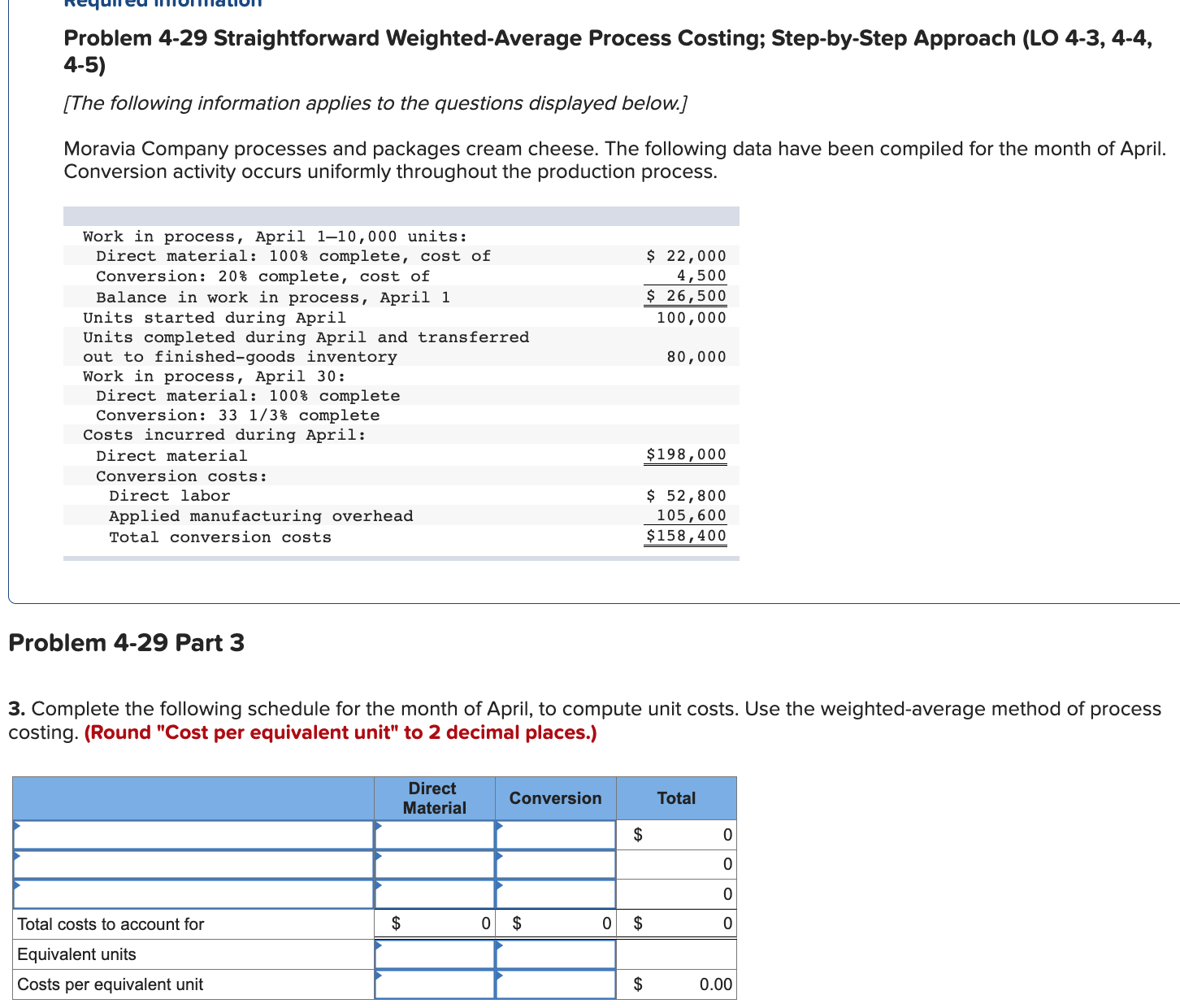Select the first-row Direct Material input cell

click(x=434, y=834)
